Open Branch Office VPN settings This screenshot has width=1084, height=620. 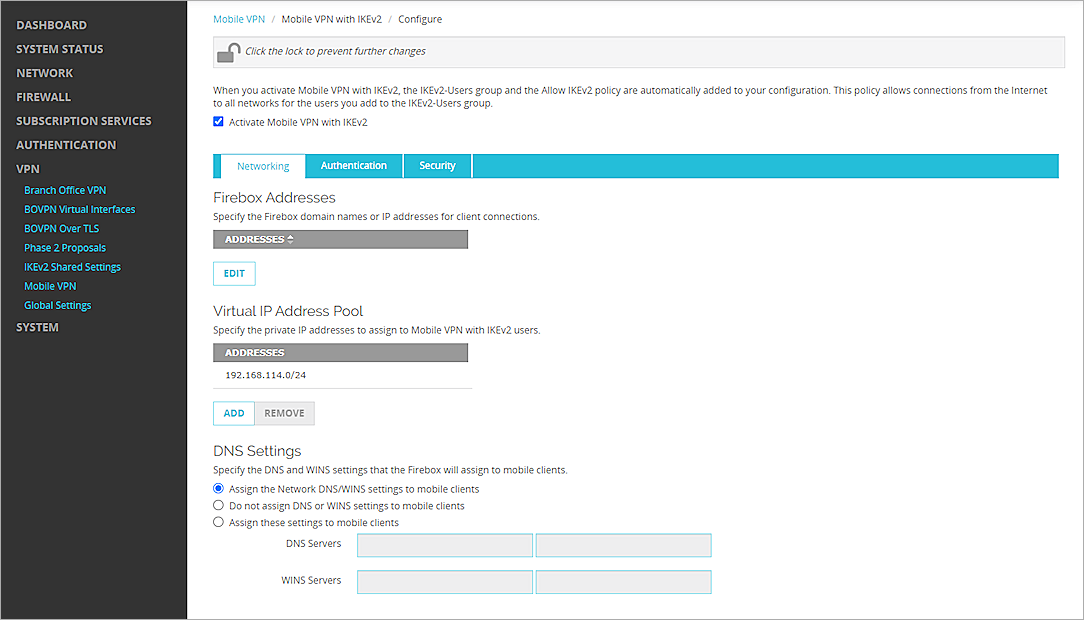64,189
